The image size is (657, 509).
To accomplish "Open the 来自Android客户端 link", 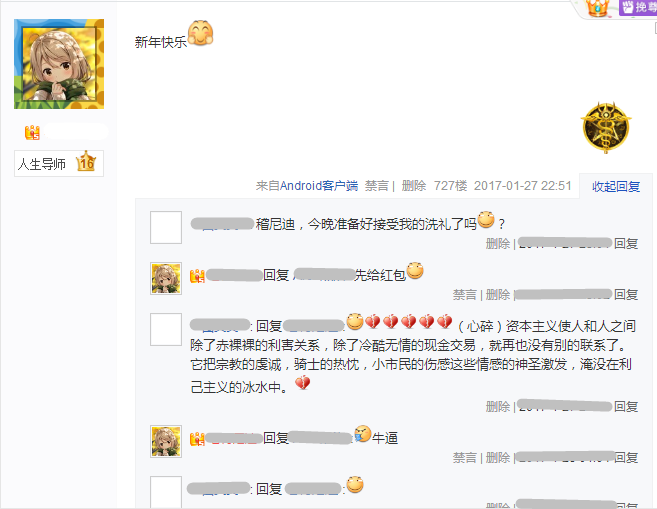I will pos(307,186).
